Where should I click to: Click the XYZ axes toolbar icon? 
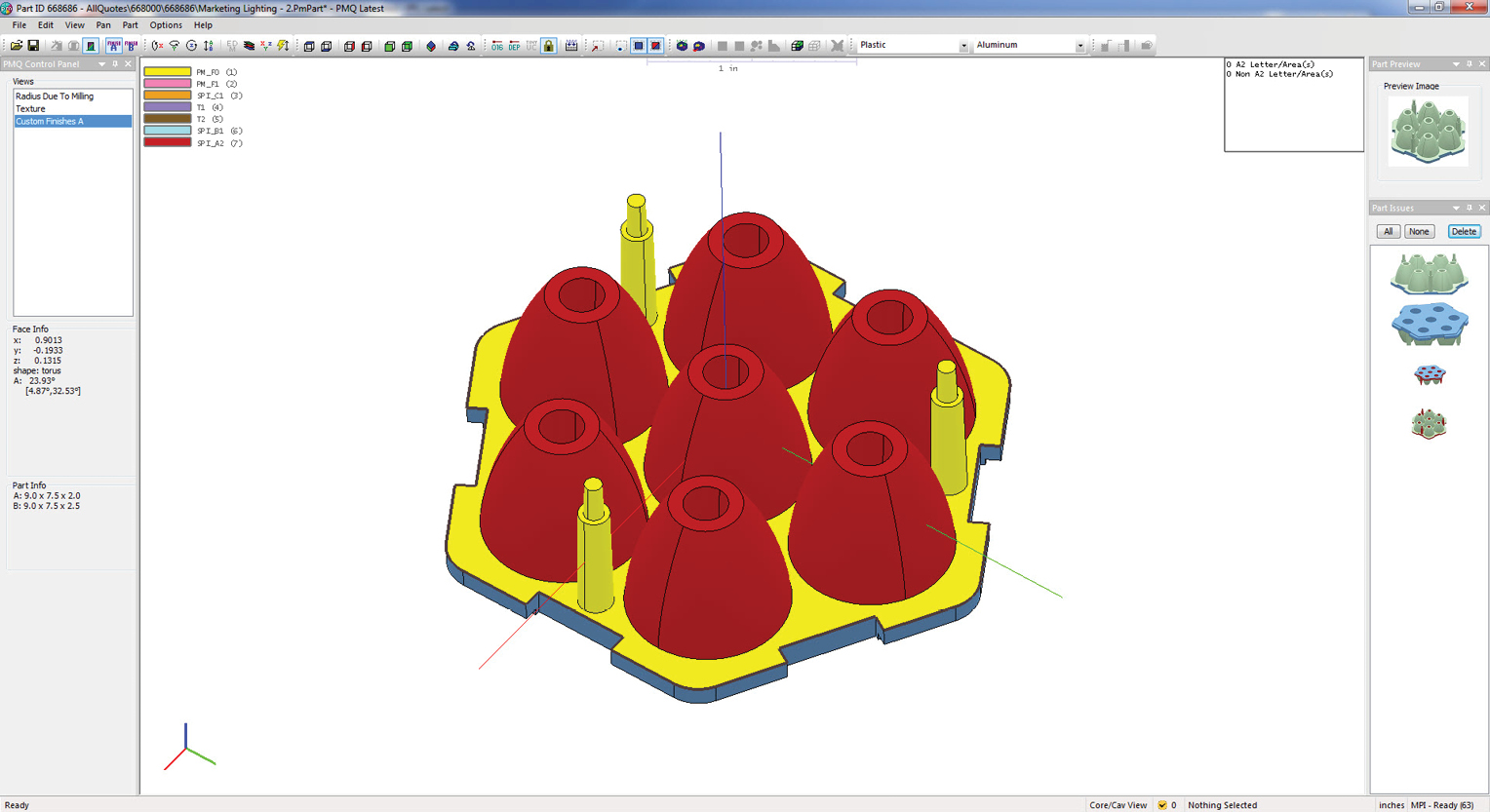[266, 46]
